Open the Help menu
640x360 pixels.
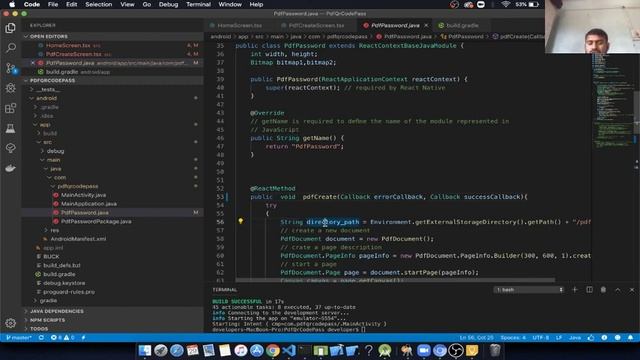point(256,4)
